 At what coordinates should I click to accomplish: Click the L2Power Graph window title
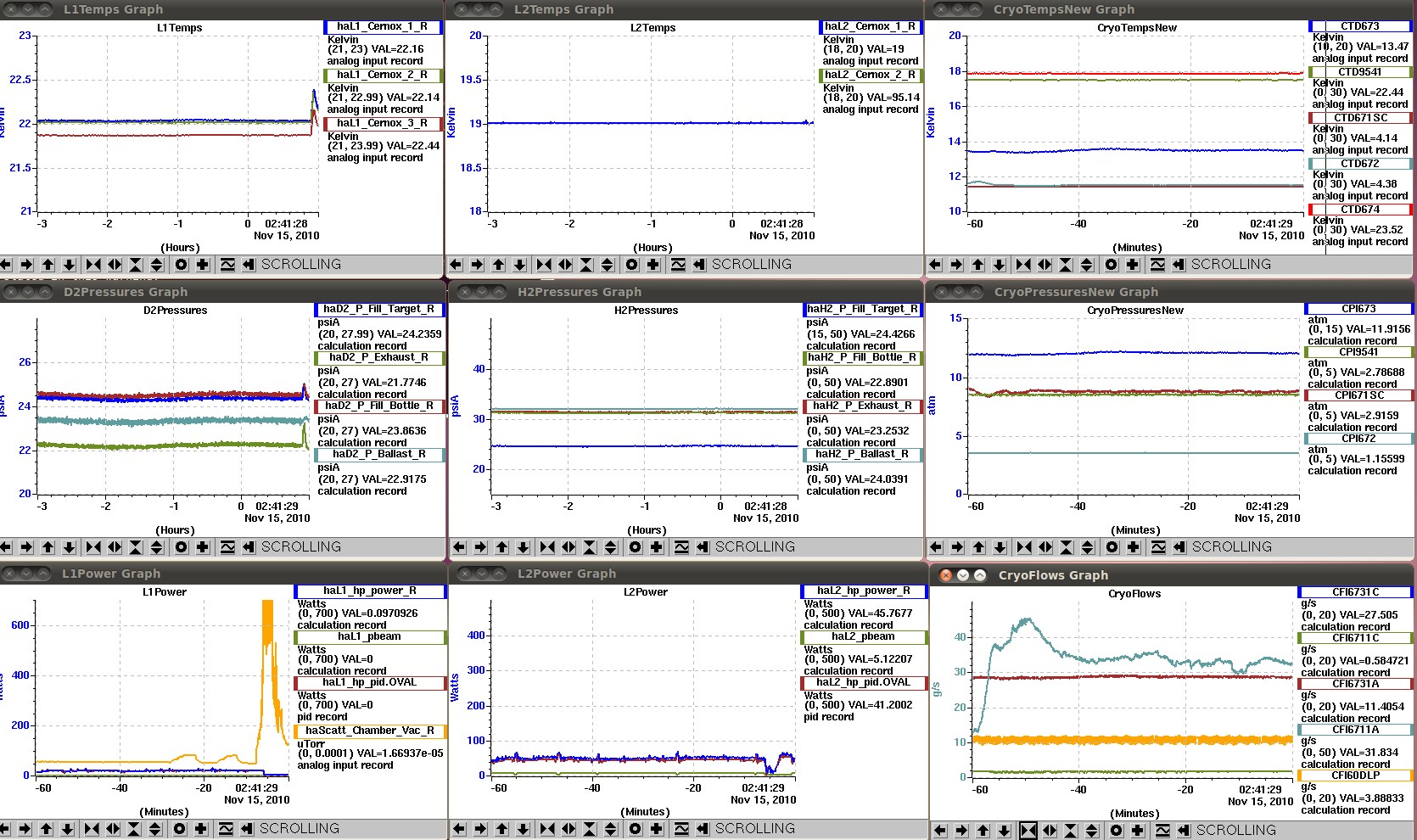click(567, 574)
